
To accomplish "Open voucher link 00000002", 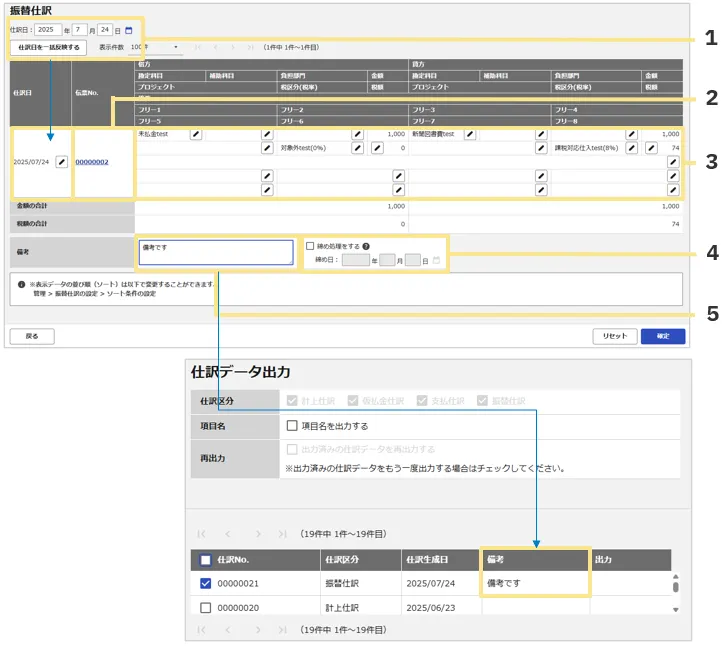I will click(x=92, y=162).
